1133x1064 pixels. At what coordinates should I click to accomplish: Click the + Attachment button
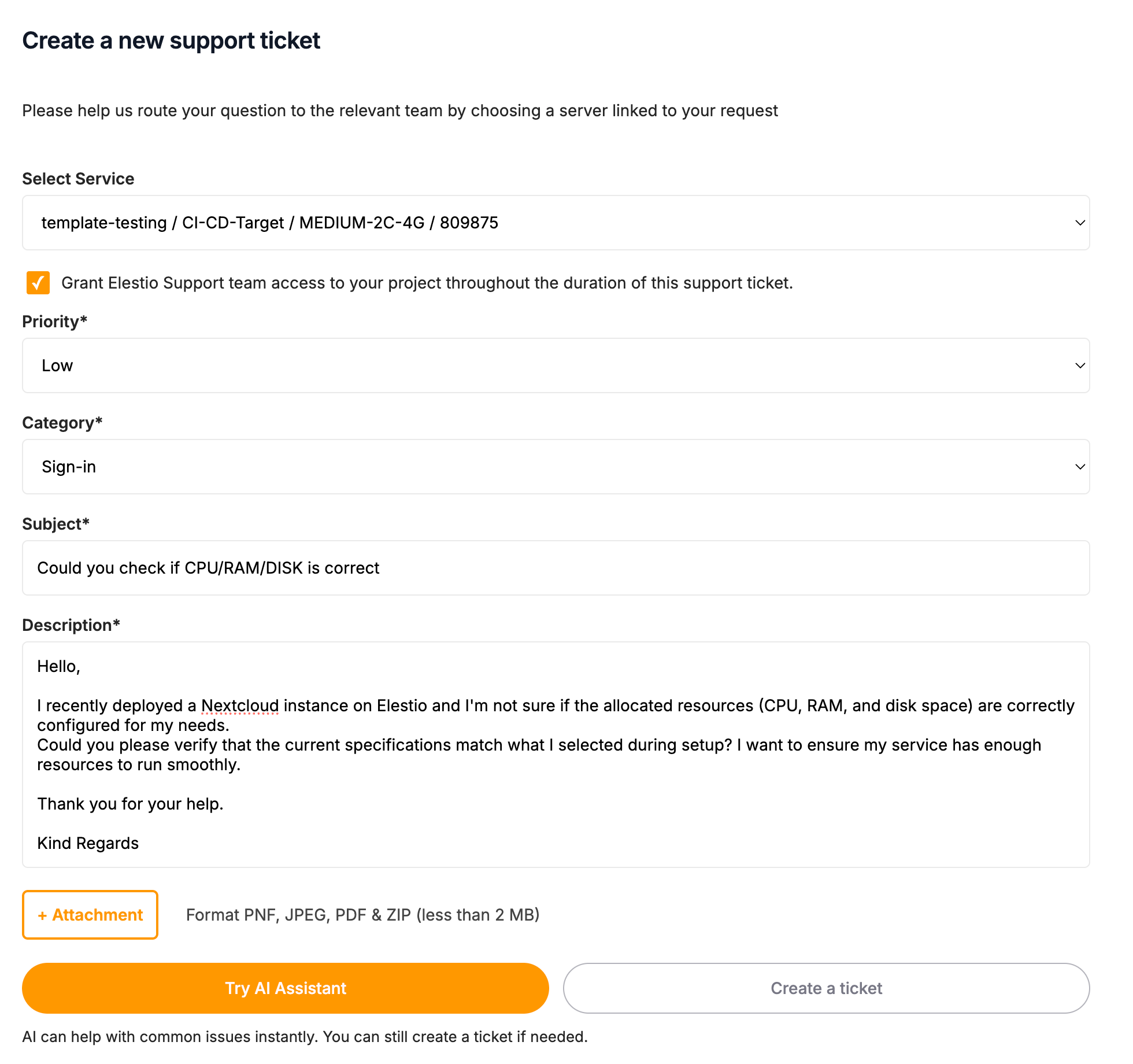90,914
